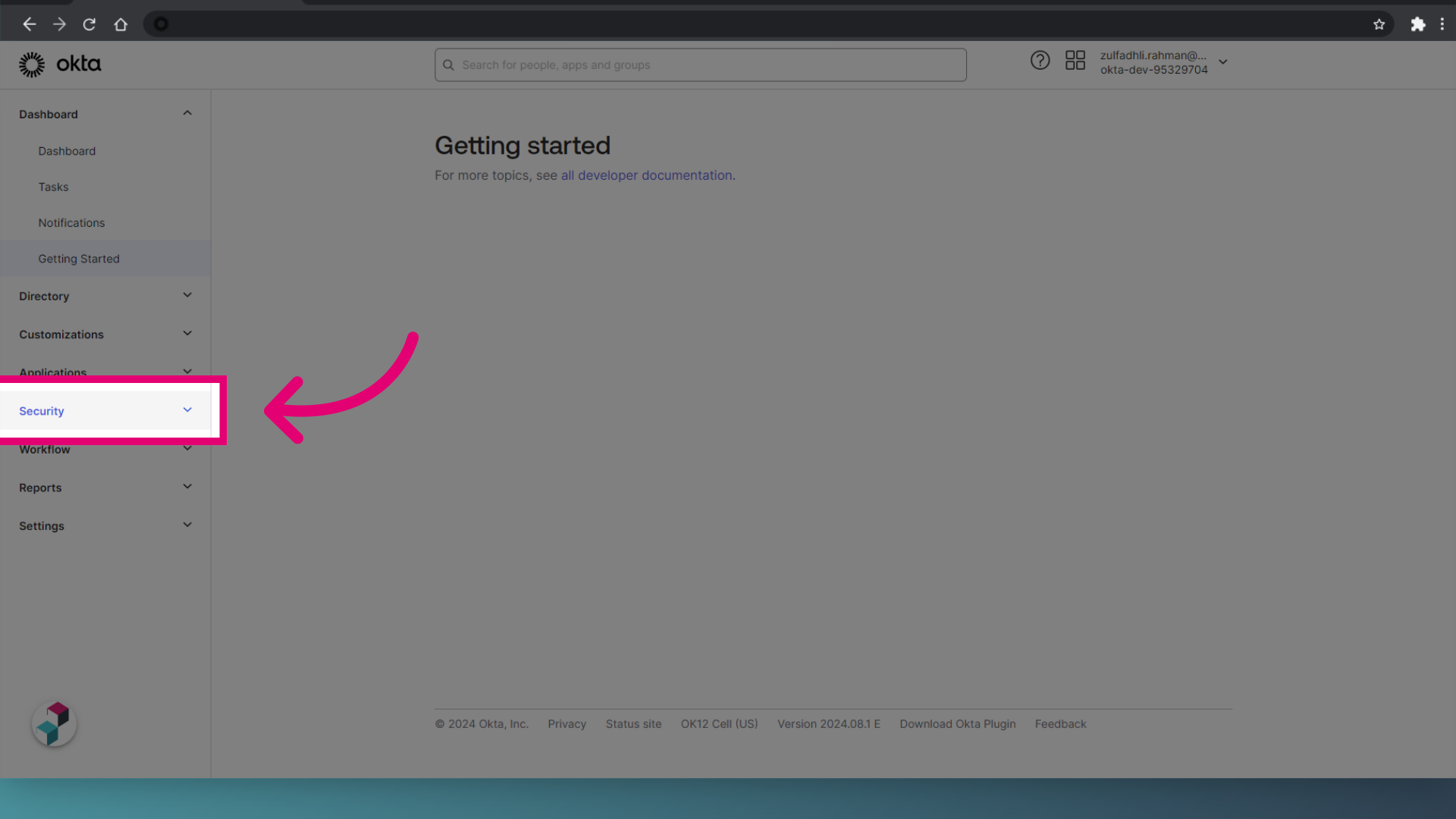Click the Directory menu label
This screenshot has height=819, width=1456.
pyautogui.click(x=44, y=297)
